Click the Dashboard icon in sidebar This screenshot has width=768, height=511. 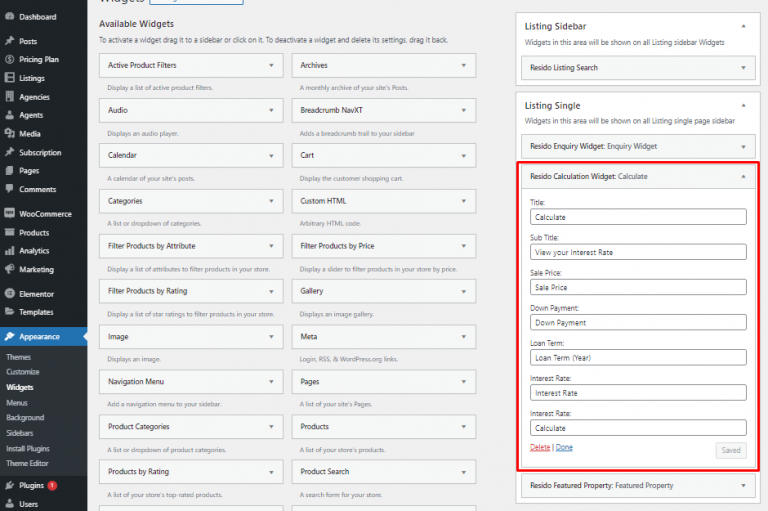tap(9, 17)
